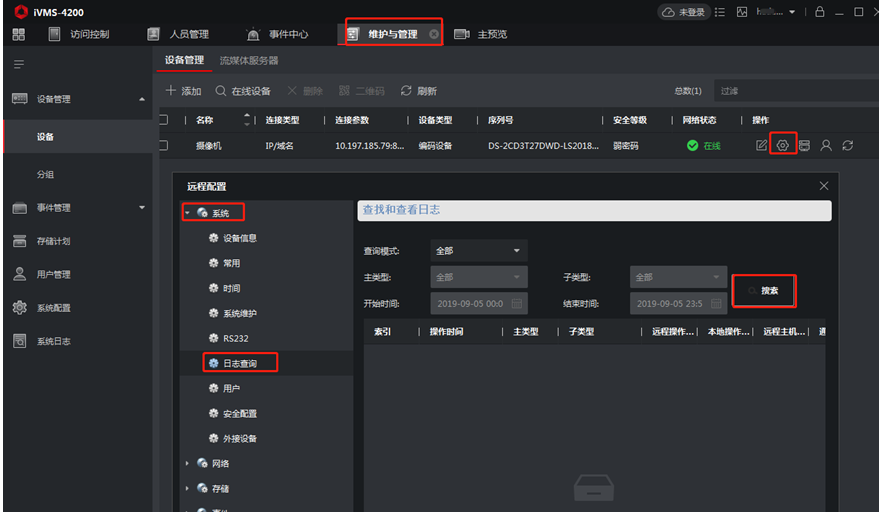Click the device row refresh icon

pyautogui.click(x=848, y=146)
